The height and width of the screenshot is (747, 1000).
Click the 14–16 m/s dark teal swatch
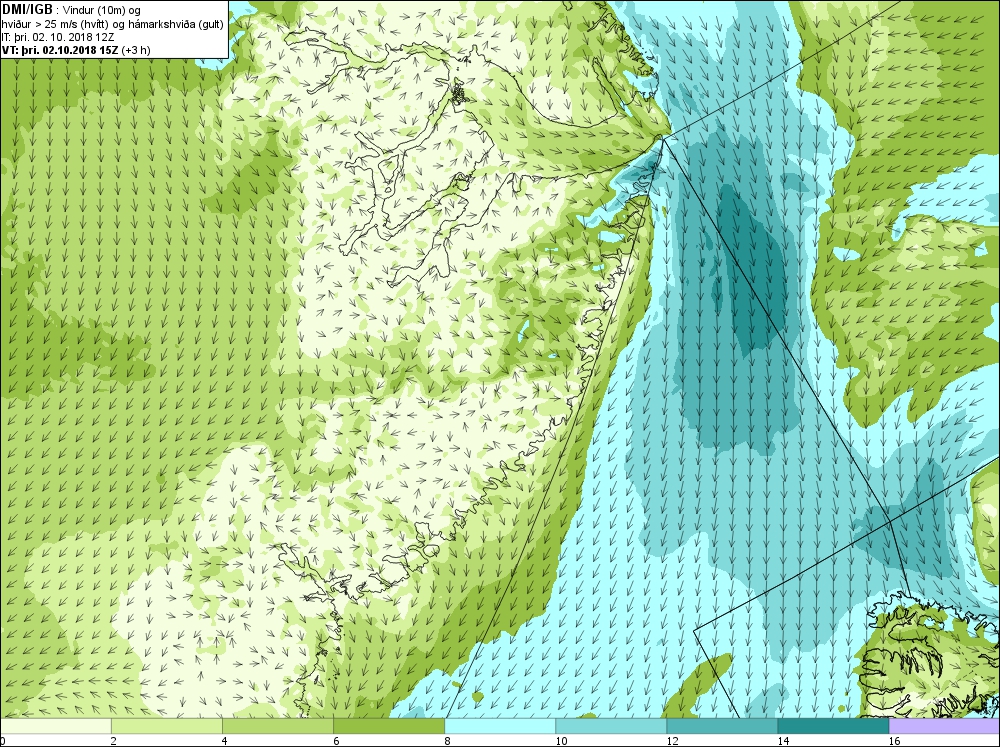coord(832,726)
